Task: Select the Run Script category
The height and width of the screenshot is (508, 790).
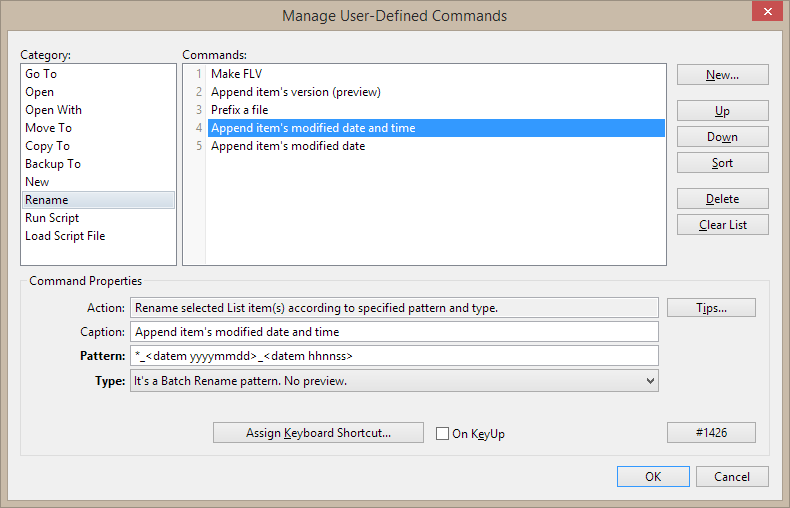Action: [x=52, y=218]
